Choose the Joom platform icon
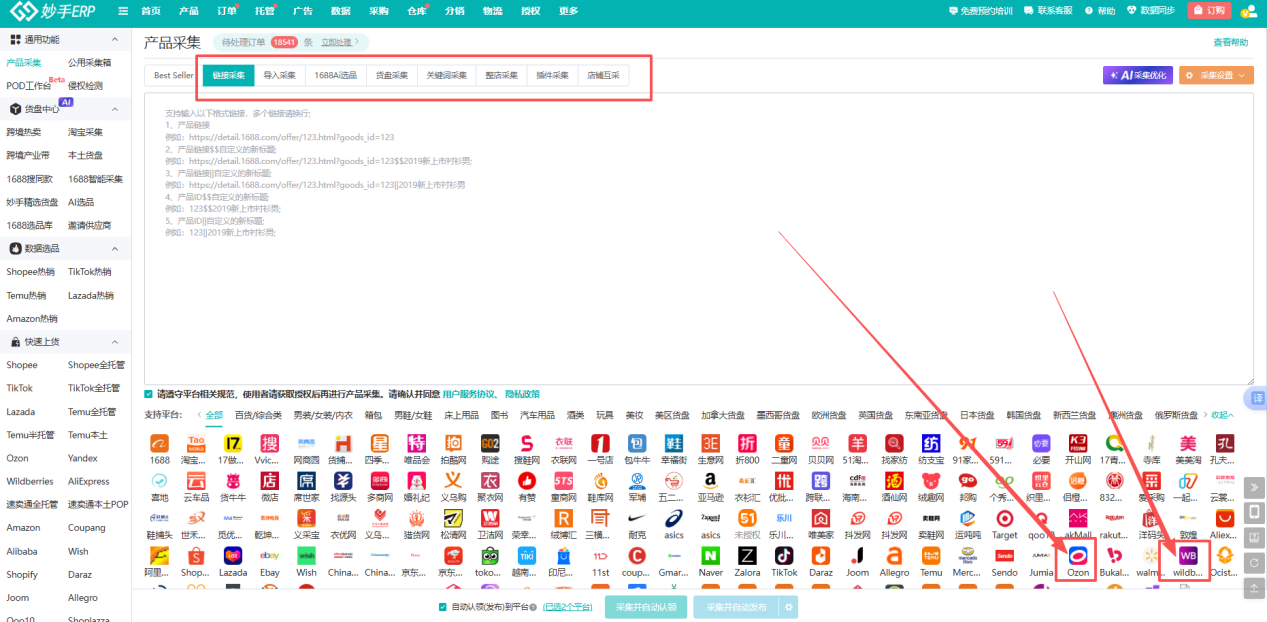Image resolution: width=1267 pixels, height=622 pixels. coord(858,556)
